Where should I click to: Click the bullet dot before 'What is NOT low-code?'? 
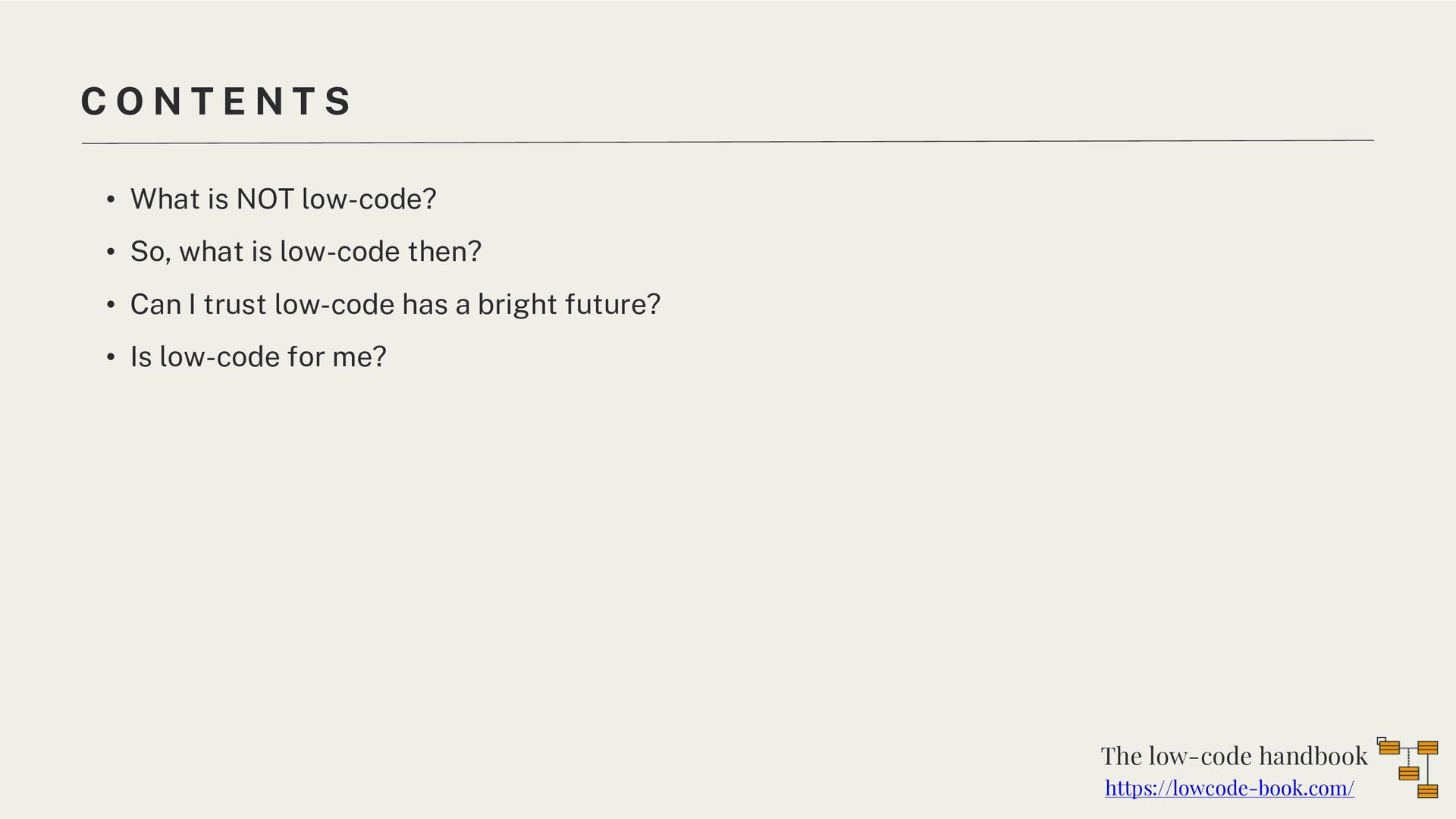111,200
